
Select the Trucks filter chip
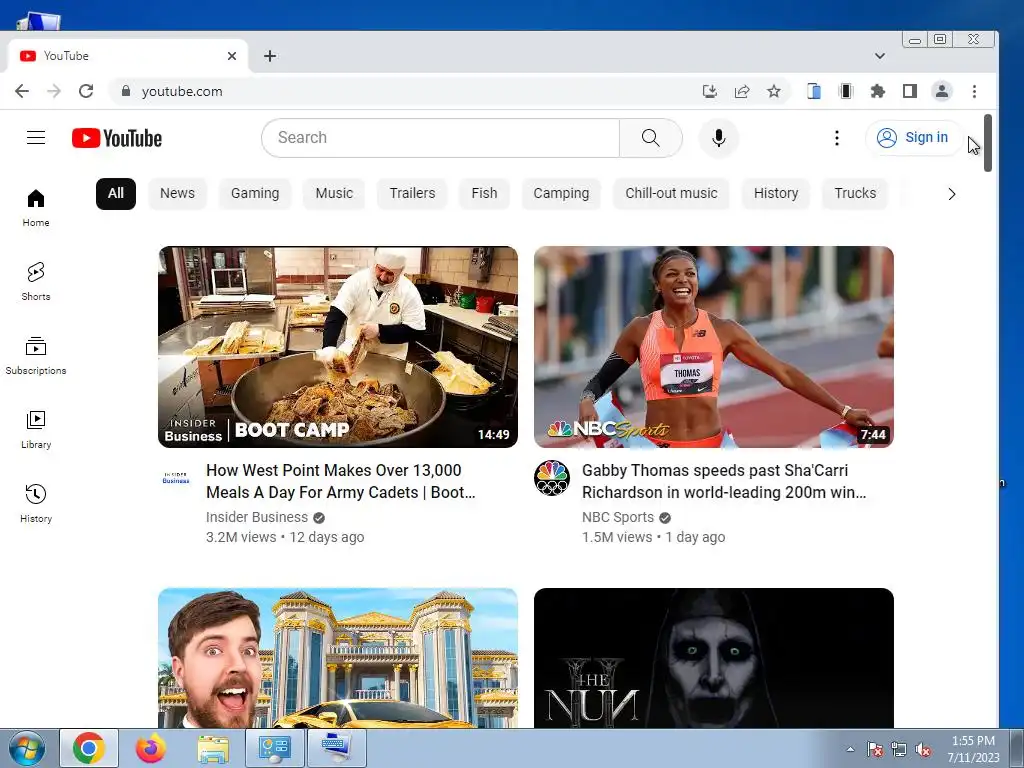pyautogui.click(x=855, y=193)
